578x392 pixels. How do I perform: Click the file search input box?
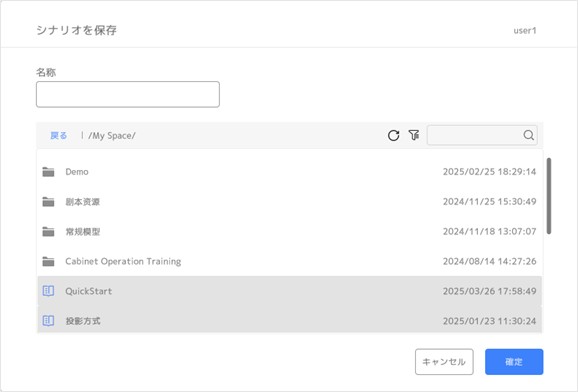pyautogui.click(x=482, y=135)
